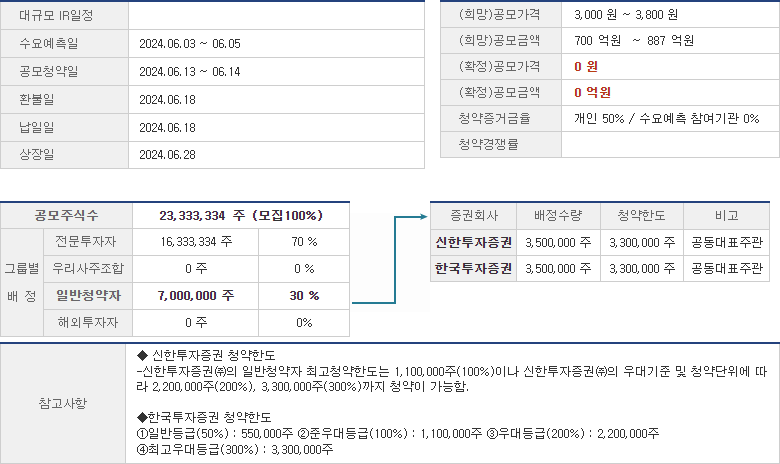Viewport: 780px width, 464px height.
Task: Select the 신한투자증권 broker name cell
Action: [474, 242]
